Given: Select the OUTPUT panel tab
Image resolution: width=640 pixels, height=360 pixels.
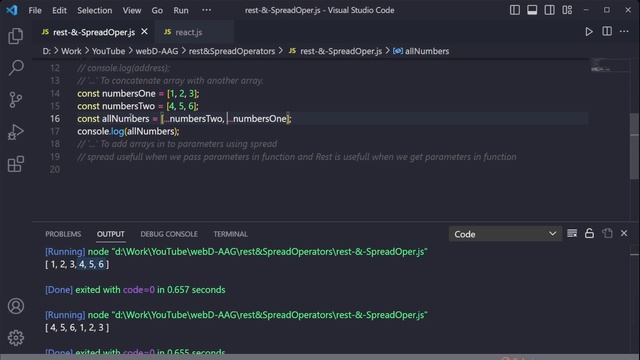Looking at the screenshot, I should pyautogui.click(x=111, y=234).
